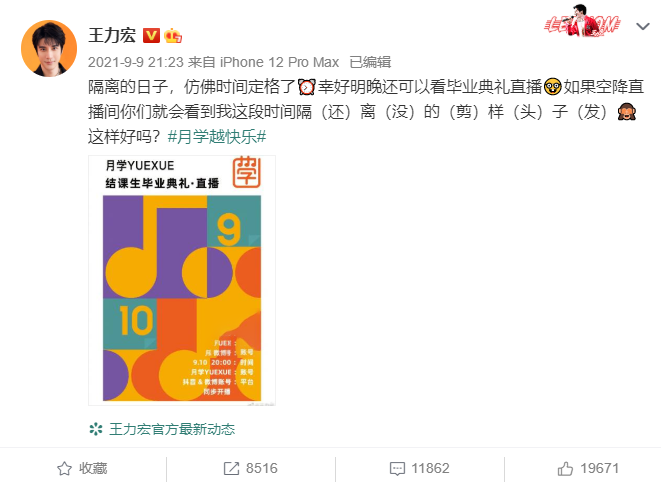Click the star 收藏 favorite icon

tap(64, 468)
